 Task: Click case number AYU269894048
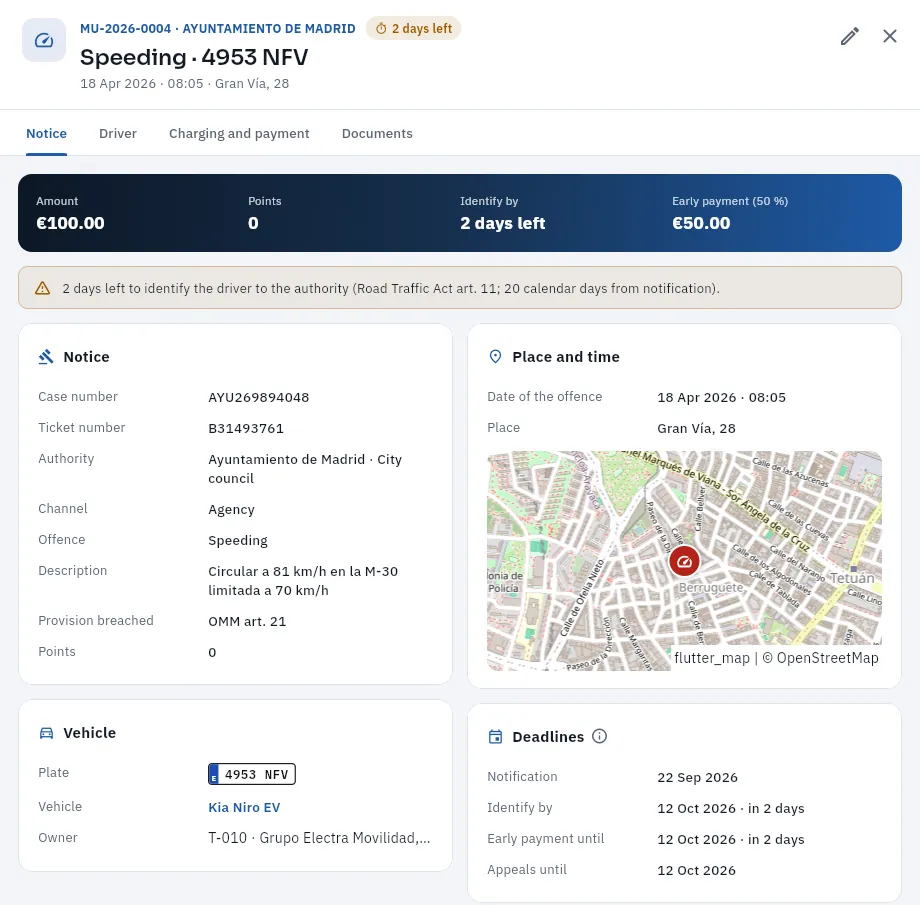tap(259, 397)
